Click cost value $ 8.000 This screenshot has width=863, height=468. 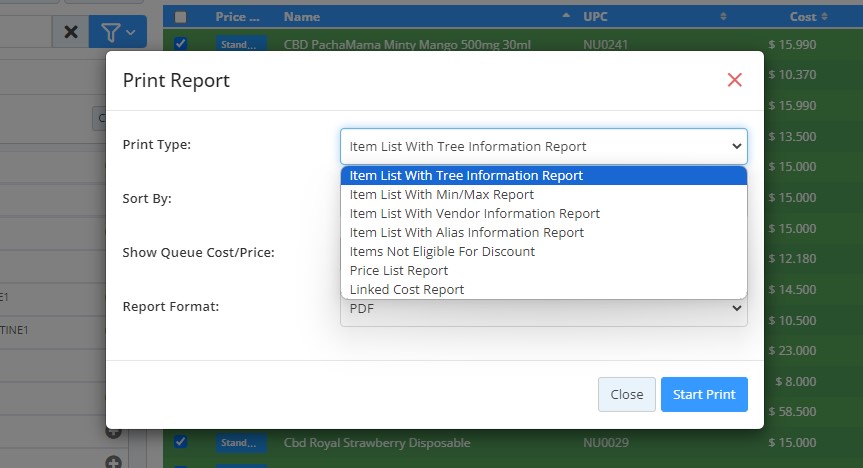795,381
